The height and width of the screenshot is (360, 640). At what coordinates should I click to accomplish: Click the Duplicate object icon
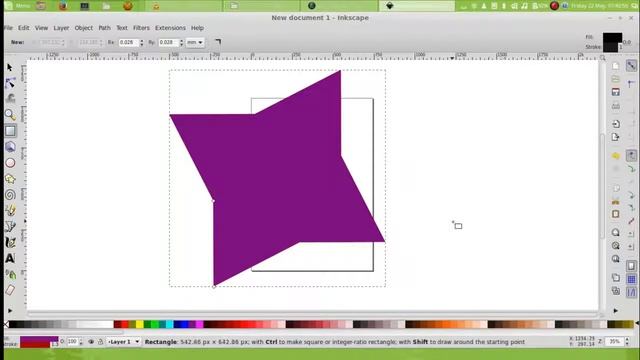coord(616,278)
